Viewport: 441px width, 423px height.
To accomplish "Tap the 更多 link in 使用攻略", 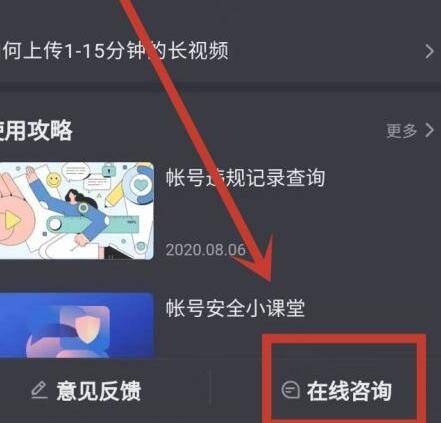I will [x=402, y=130].
